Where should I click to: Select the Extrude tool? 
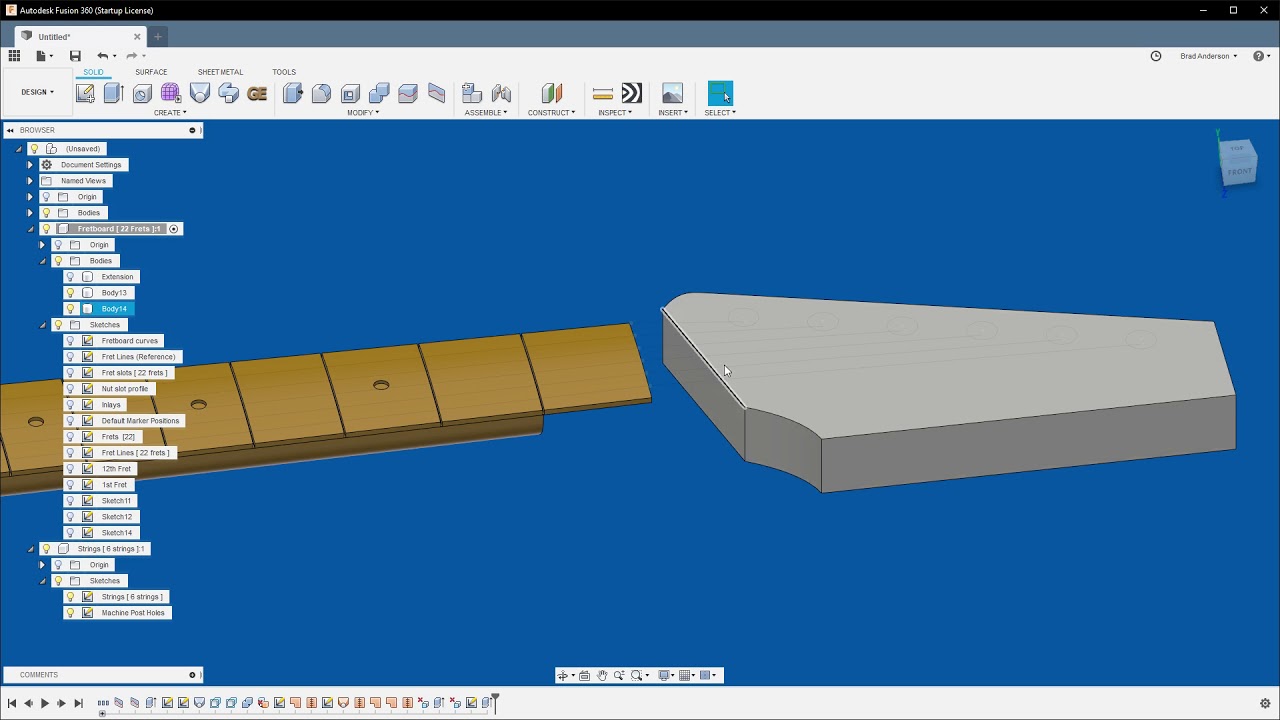[113, 93]
